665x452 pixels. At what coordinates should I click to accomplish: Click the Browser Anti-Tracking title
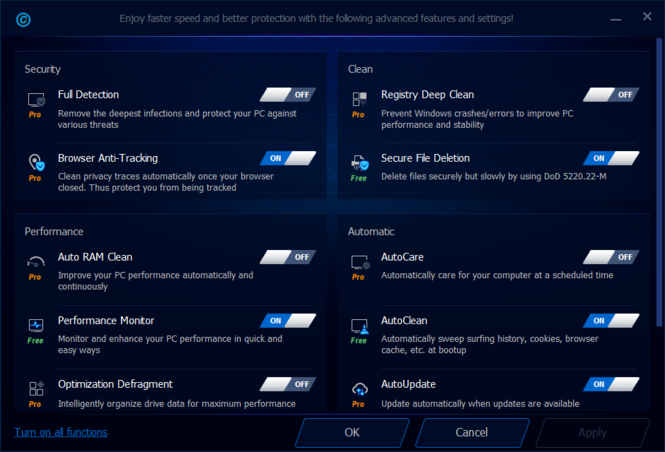coord(108,158)
